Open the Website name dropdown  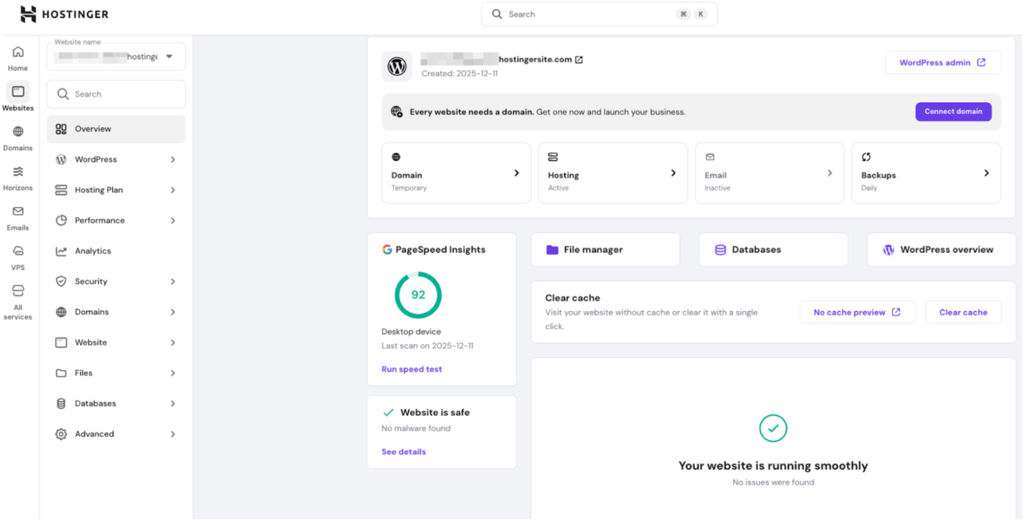pyautogui.click(x=116, y=57)
